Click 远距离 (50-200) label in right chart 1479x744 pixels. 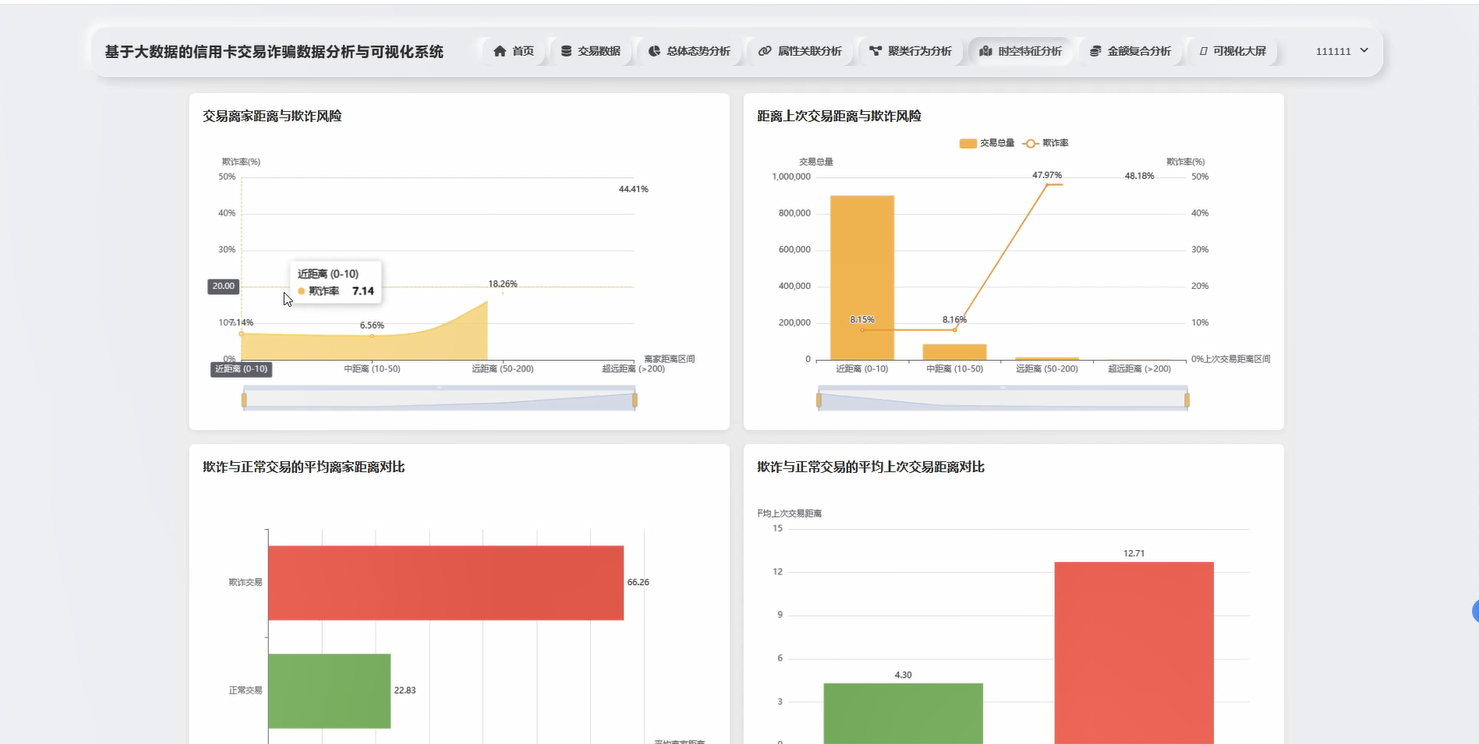[x=1047, y=369]
